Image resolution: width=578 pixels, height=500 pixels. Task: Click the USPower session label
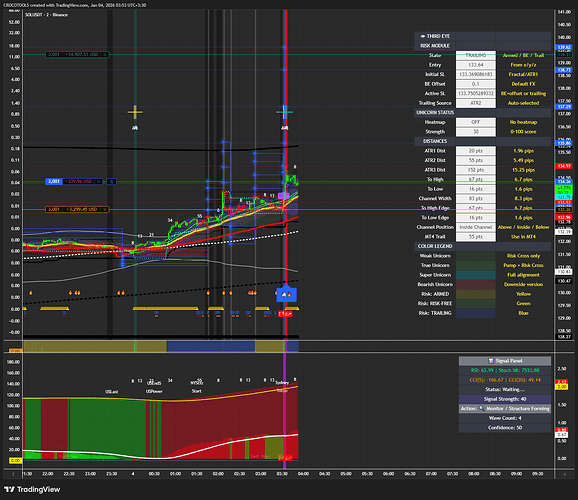click(154, 392)
